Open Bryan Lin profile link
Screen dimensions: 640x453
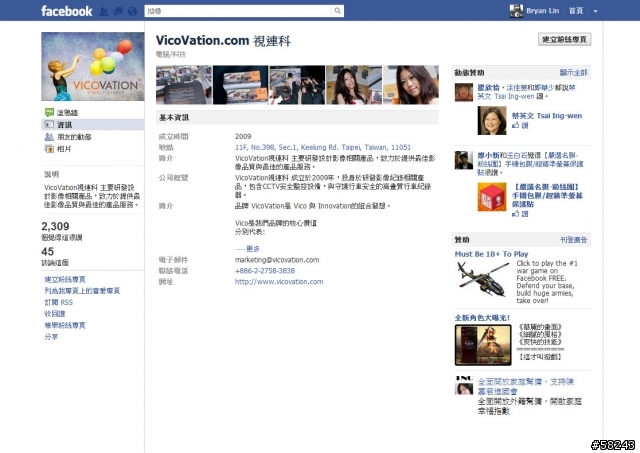point(542,11)
